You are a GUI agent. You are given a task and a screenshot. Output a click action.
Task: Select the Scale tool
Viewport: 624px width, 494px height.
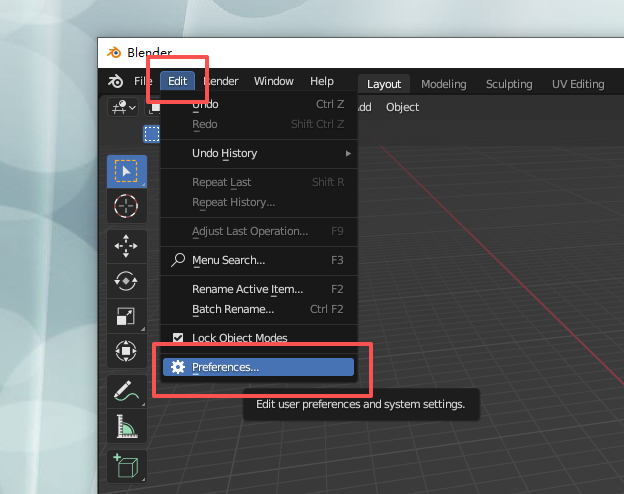(126, 316)
